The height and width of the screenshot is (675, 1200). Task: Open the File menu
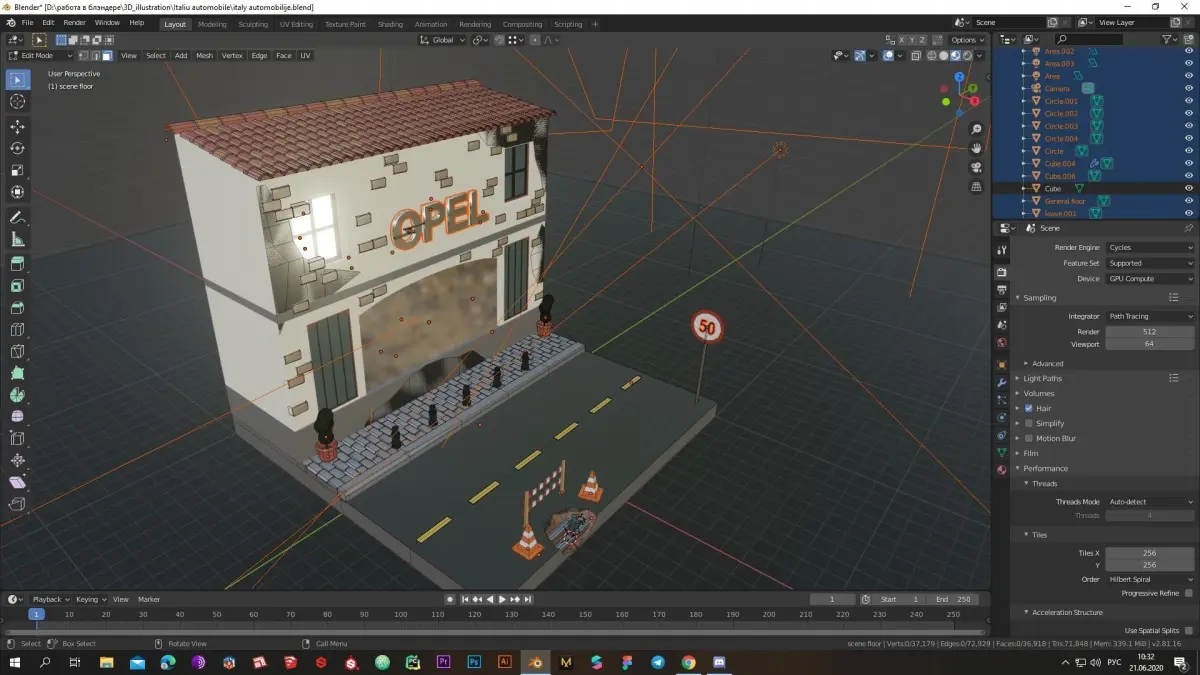[26, 22]
